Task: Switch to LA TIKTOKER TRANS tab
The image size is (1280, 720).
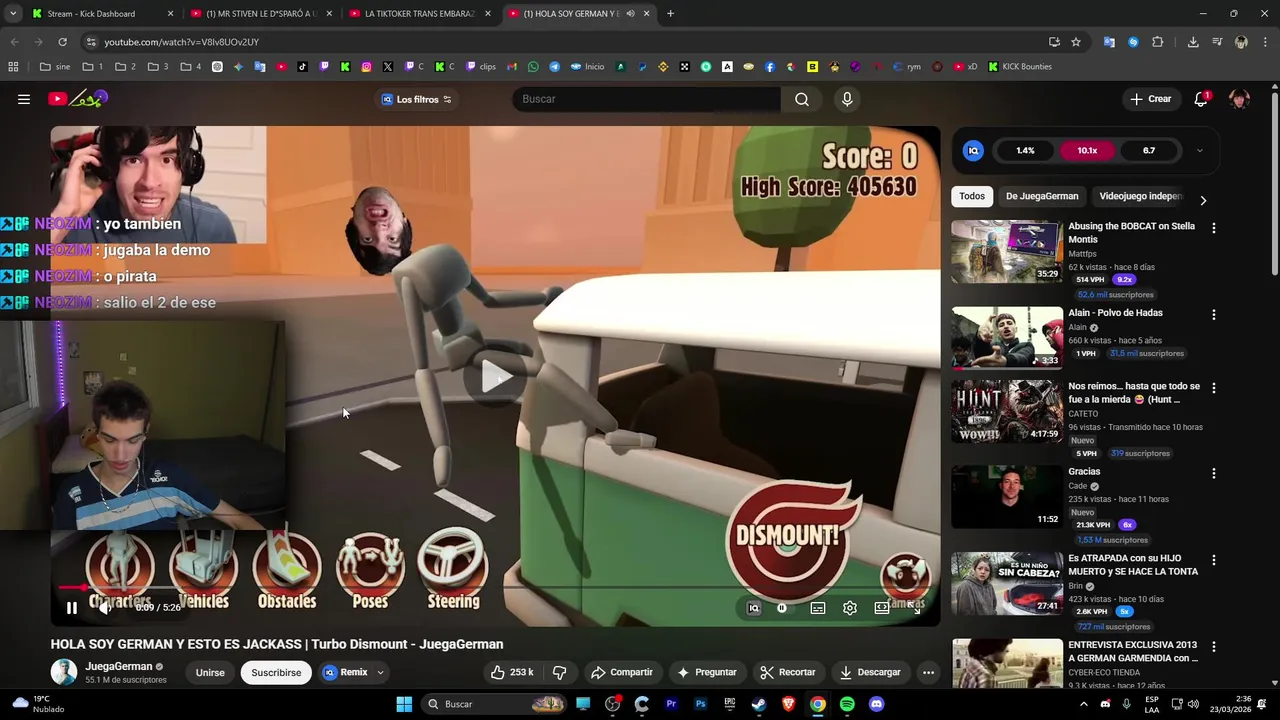Action: [419, 14]
